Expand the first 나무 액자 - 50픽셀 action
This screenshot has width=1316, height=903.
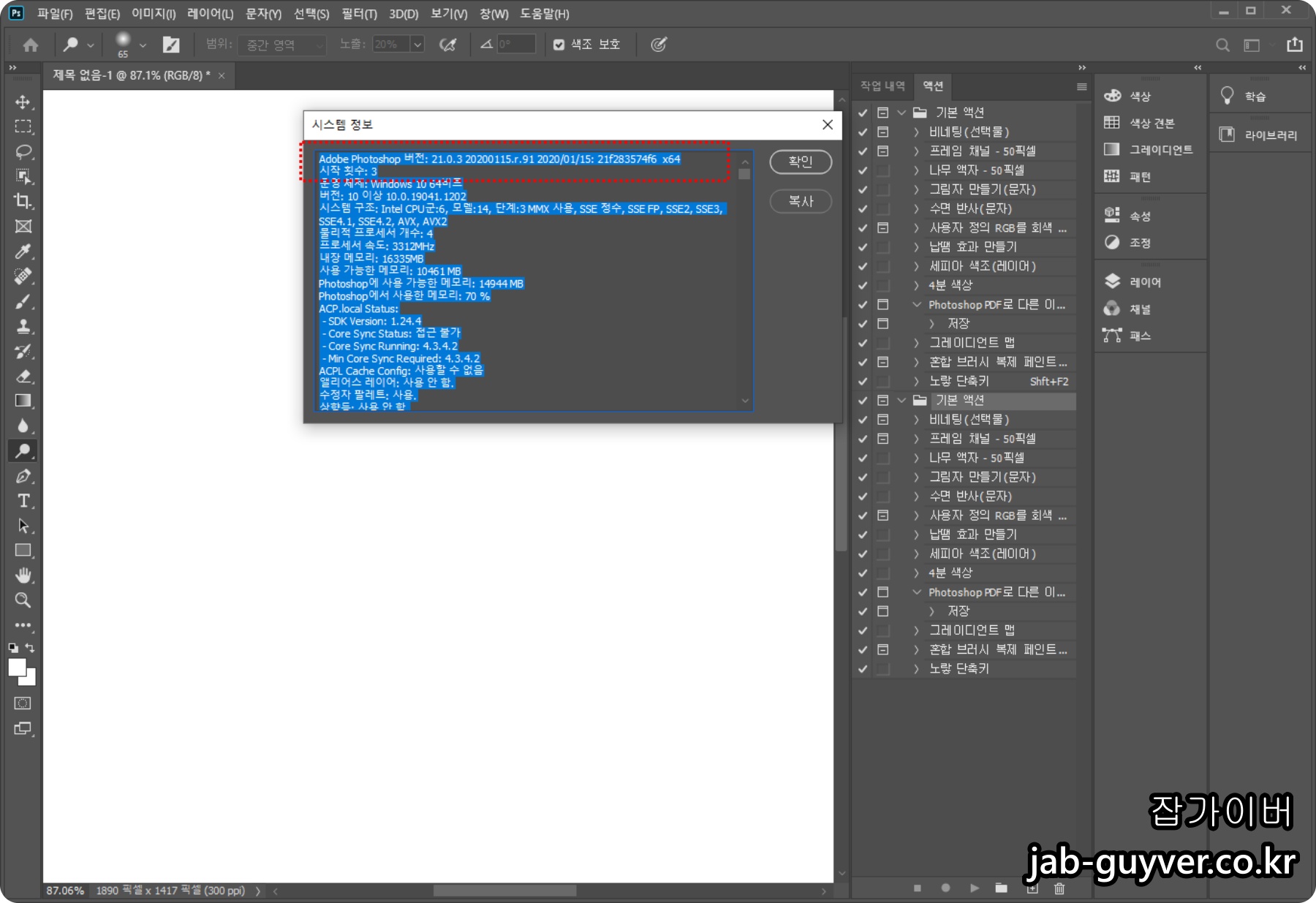916,170
